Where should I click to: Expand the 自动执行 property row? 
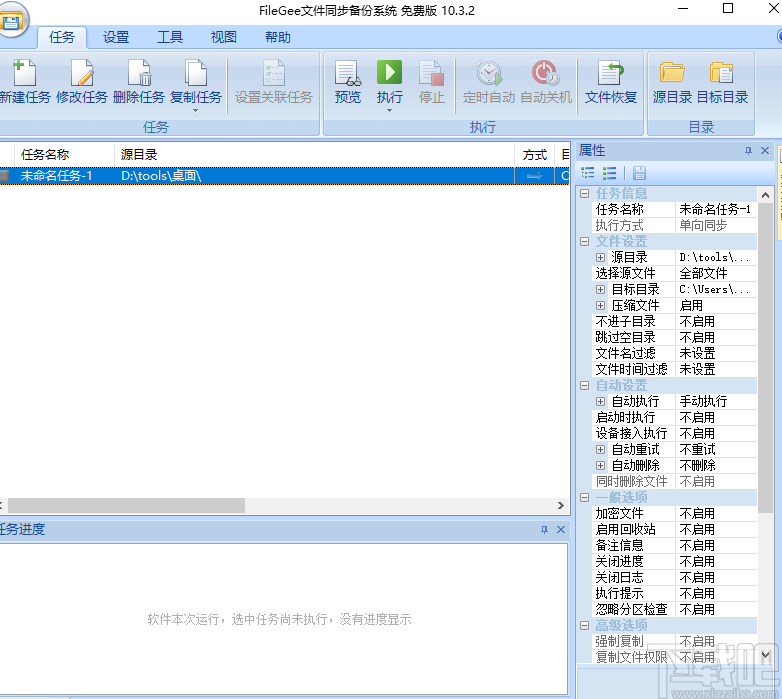[600, 401]
